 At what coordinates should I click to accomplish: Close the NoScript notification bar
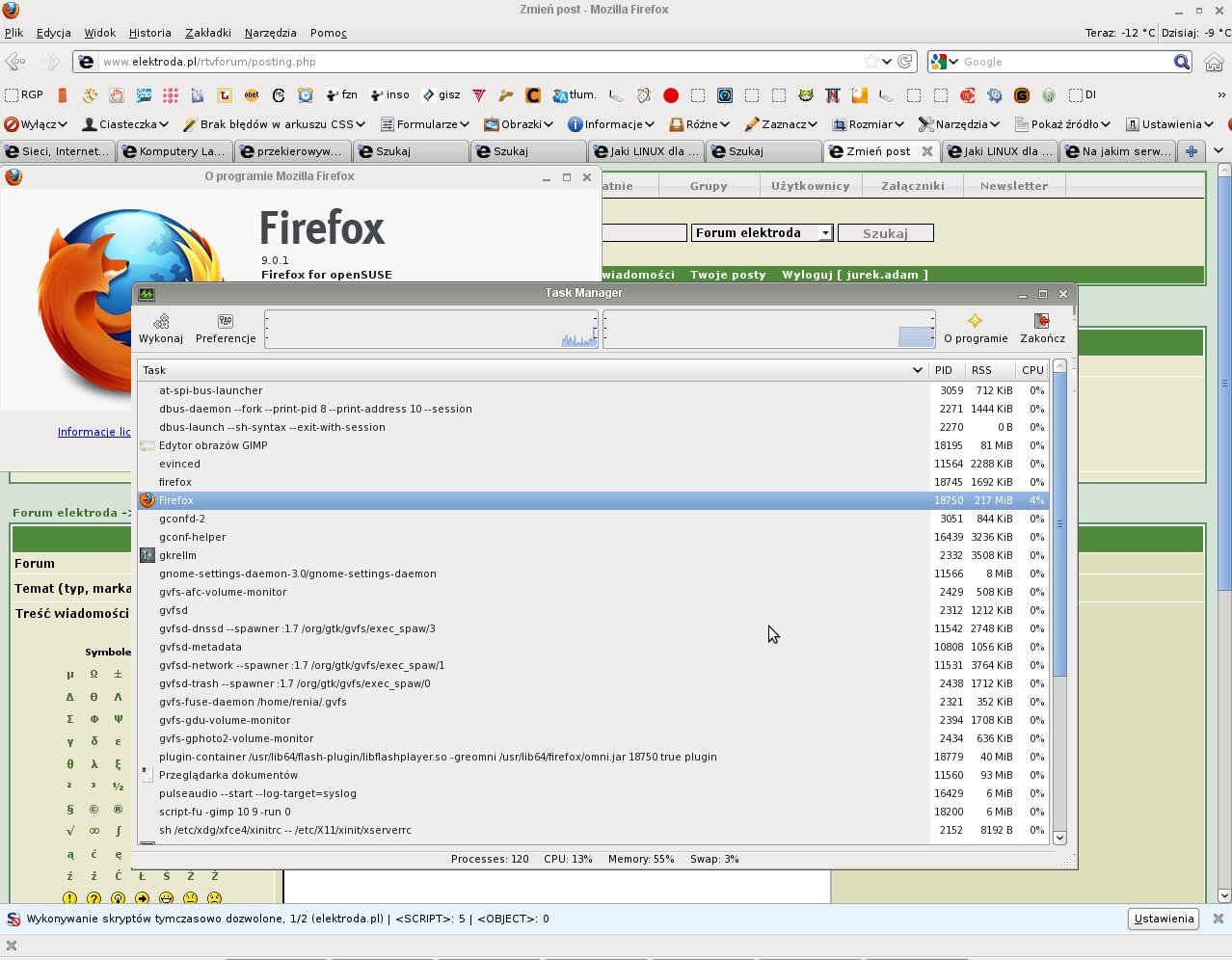click(x=1218, y=919)
